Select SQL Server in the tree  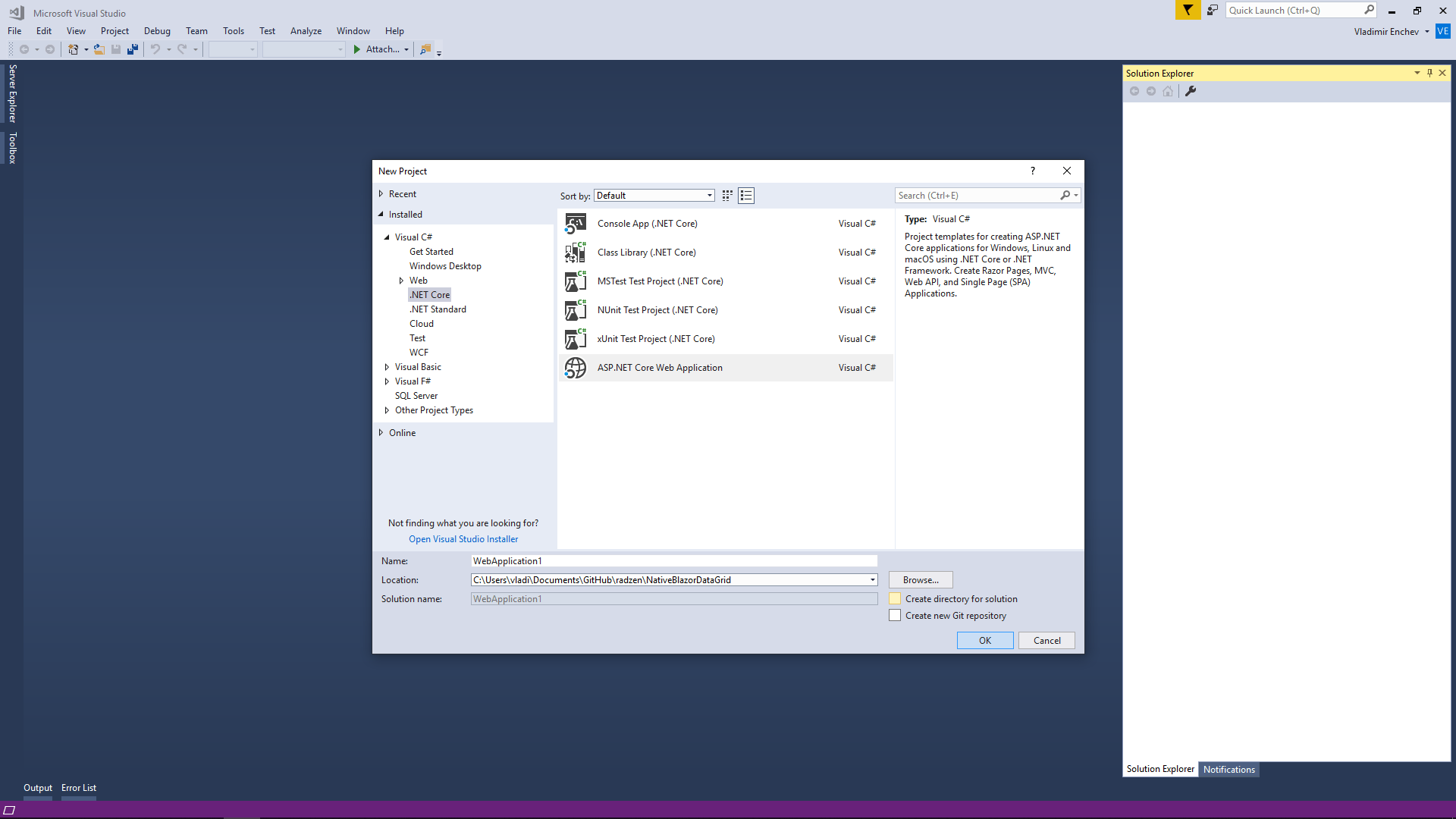[x=416, y=396]
